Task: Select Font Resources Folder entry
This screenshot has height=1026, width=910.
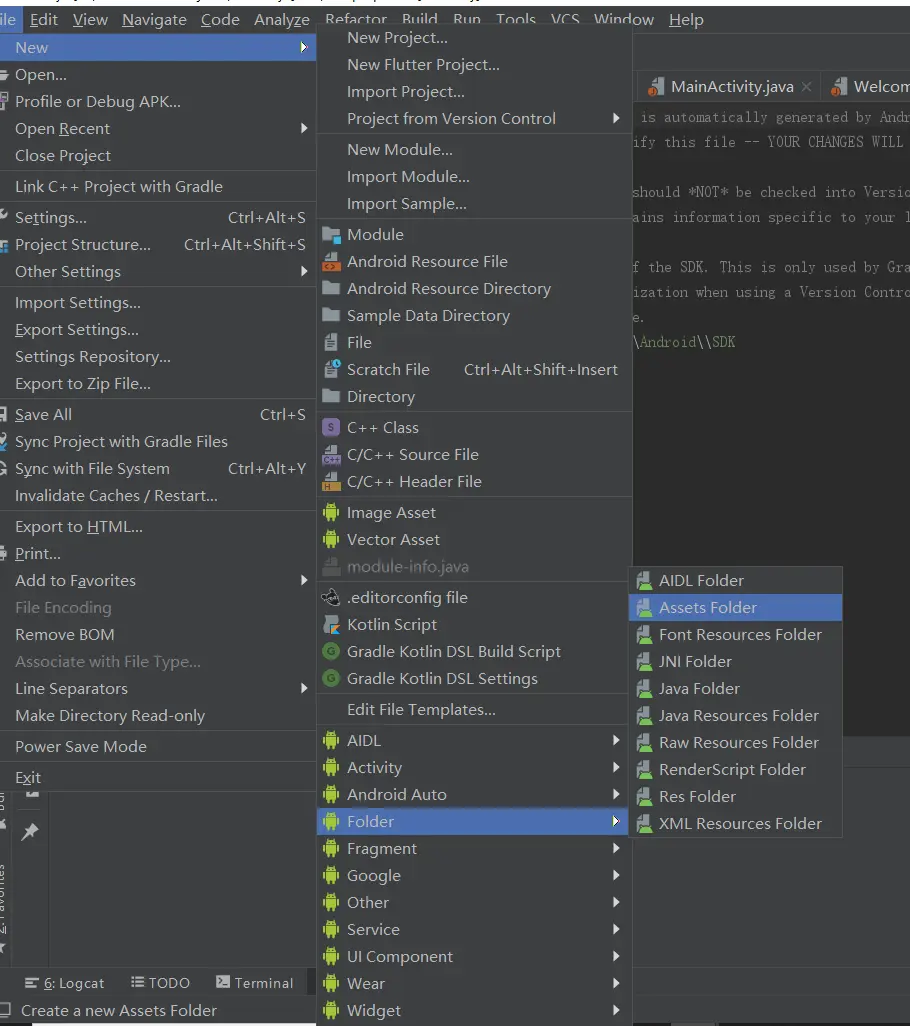Action: click(x=735, y=635)
